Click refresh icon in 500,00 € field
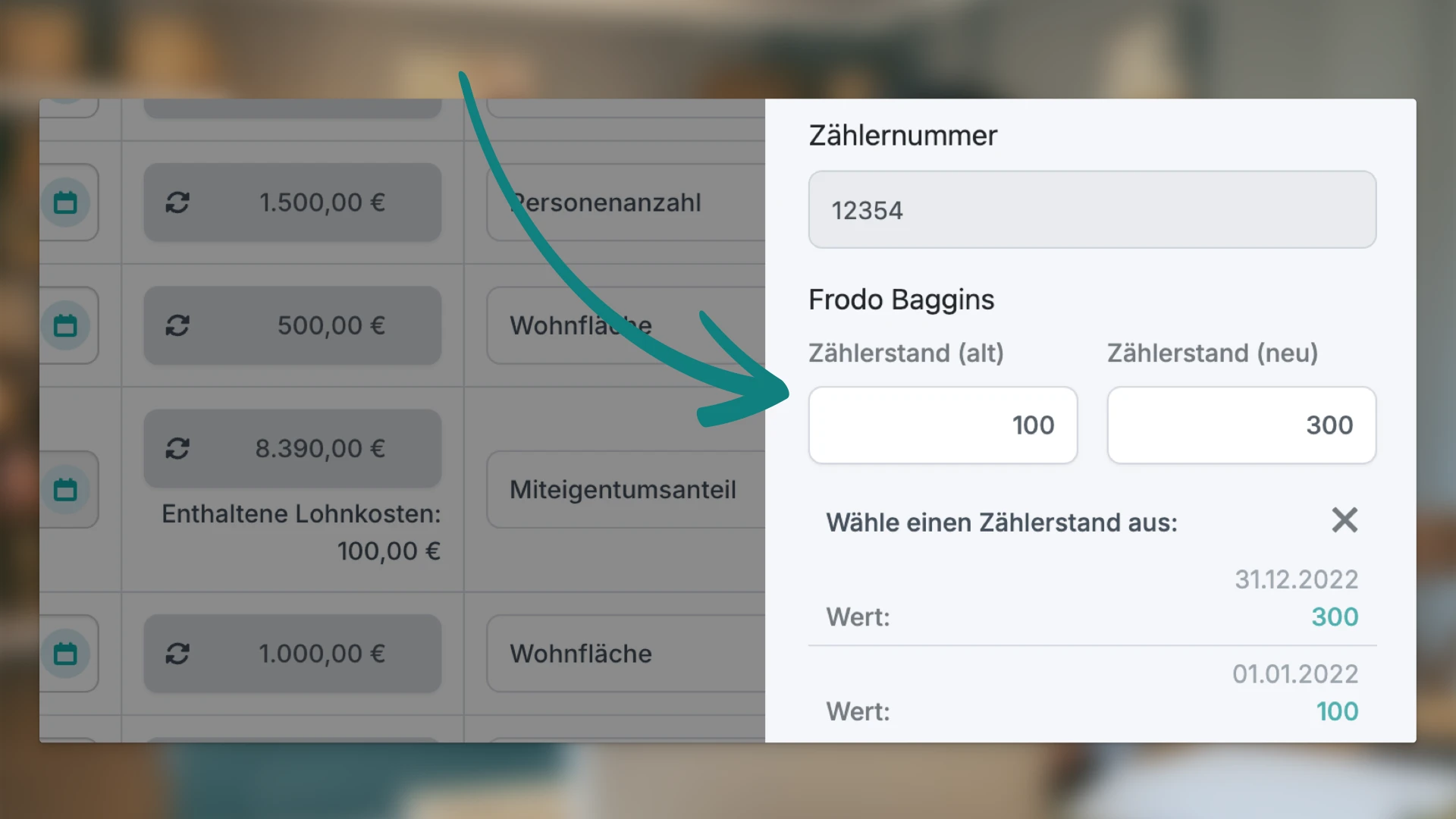The height and width of the screenshot is (819, 1456). coord(177,325)
